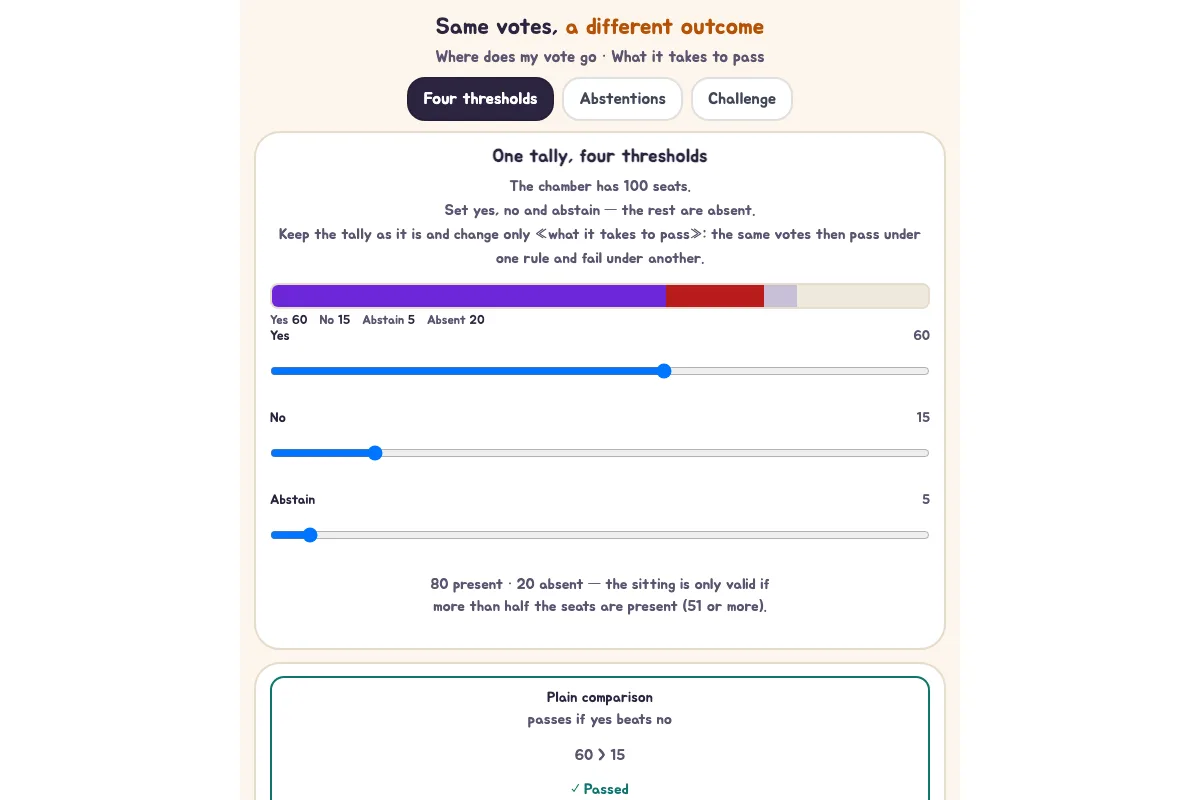Image resolution: width=1200 pixels, height=800 pixels.
Task: Click the 'Abstain 5' legend label
Action: 389,320
